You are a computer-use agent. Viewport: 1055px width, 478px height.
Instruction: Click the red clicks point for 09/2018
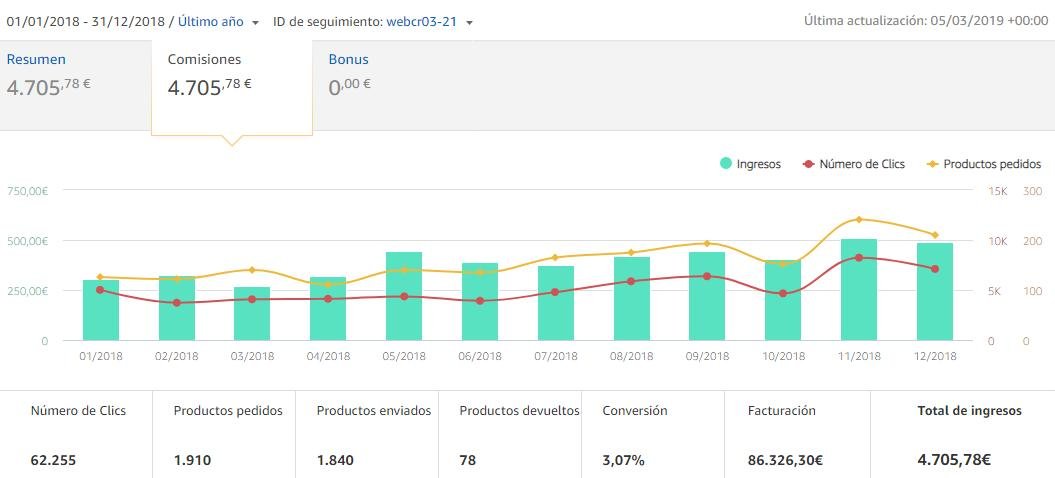coord(707,276)
